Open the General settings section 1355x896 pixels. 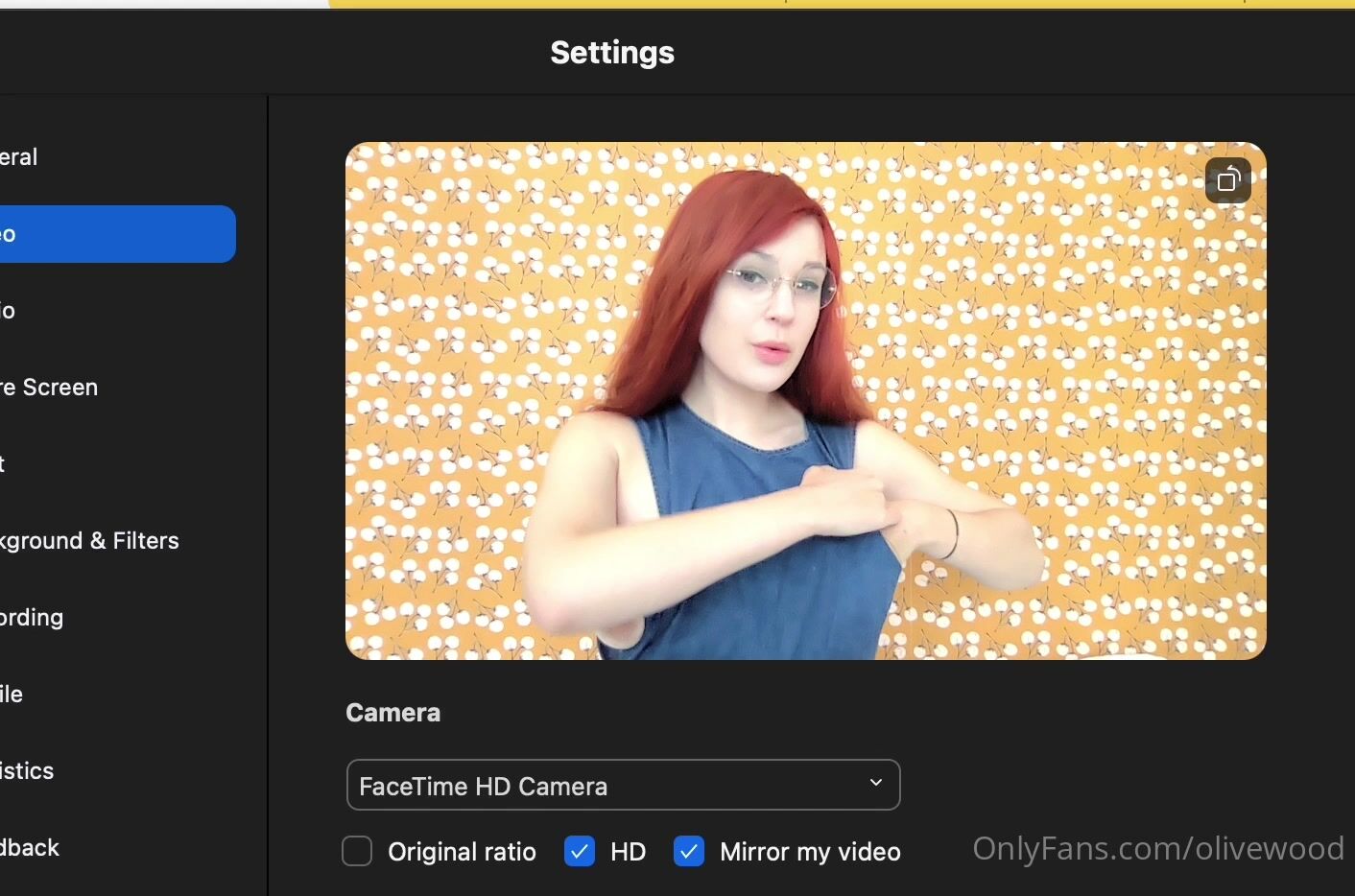pos(19,157)
